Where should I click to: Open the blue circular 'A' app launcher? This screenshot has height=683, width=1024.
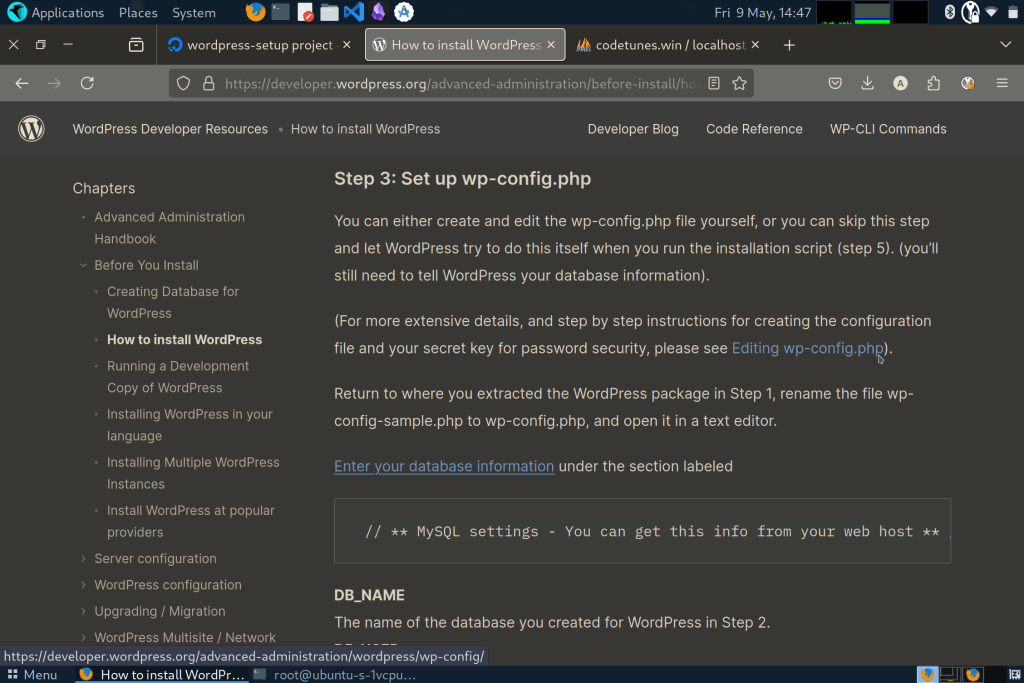(x=404, y=12)
